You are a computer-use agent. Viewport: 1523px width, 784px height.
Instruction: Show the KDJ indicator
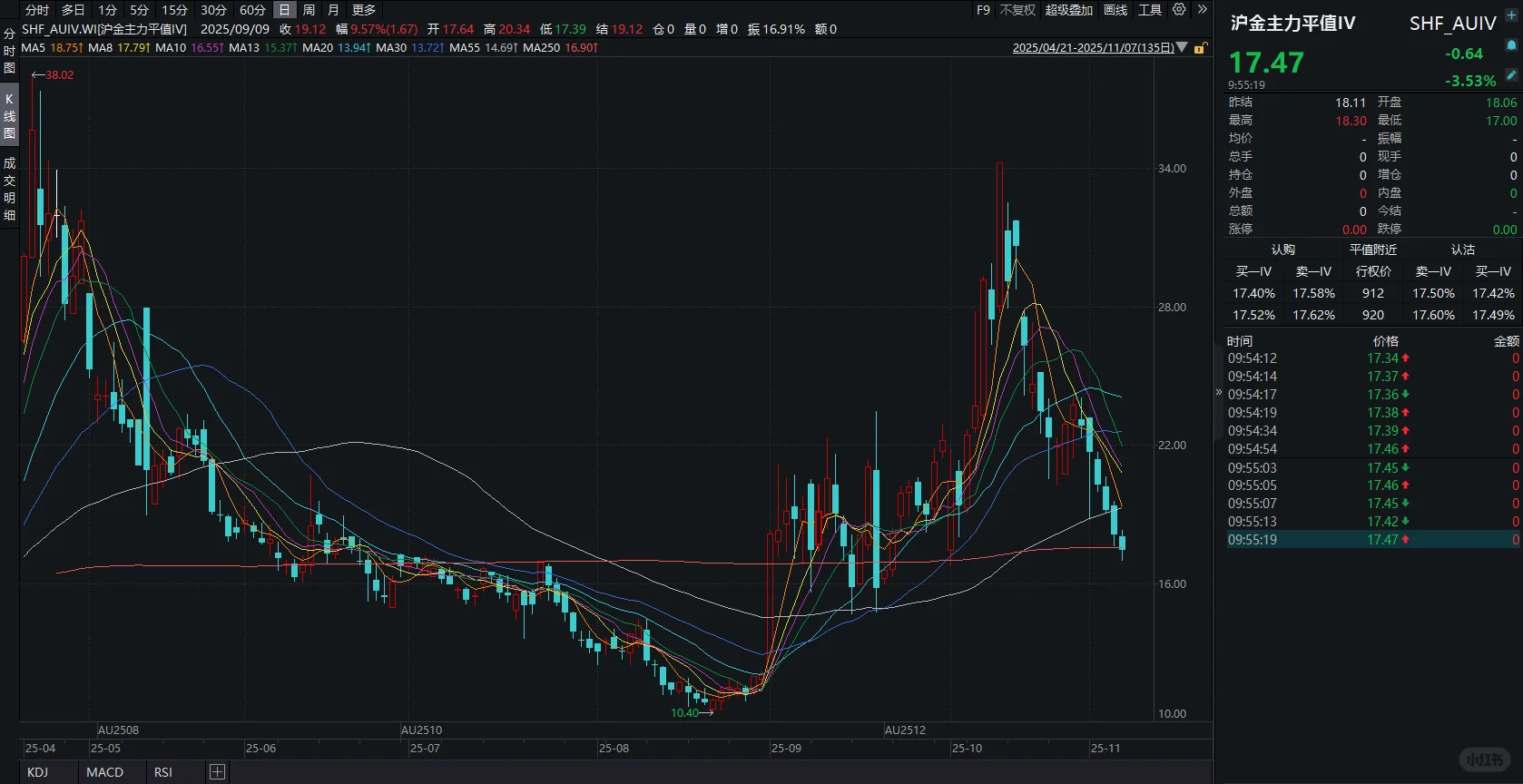point(37,772)
